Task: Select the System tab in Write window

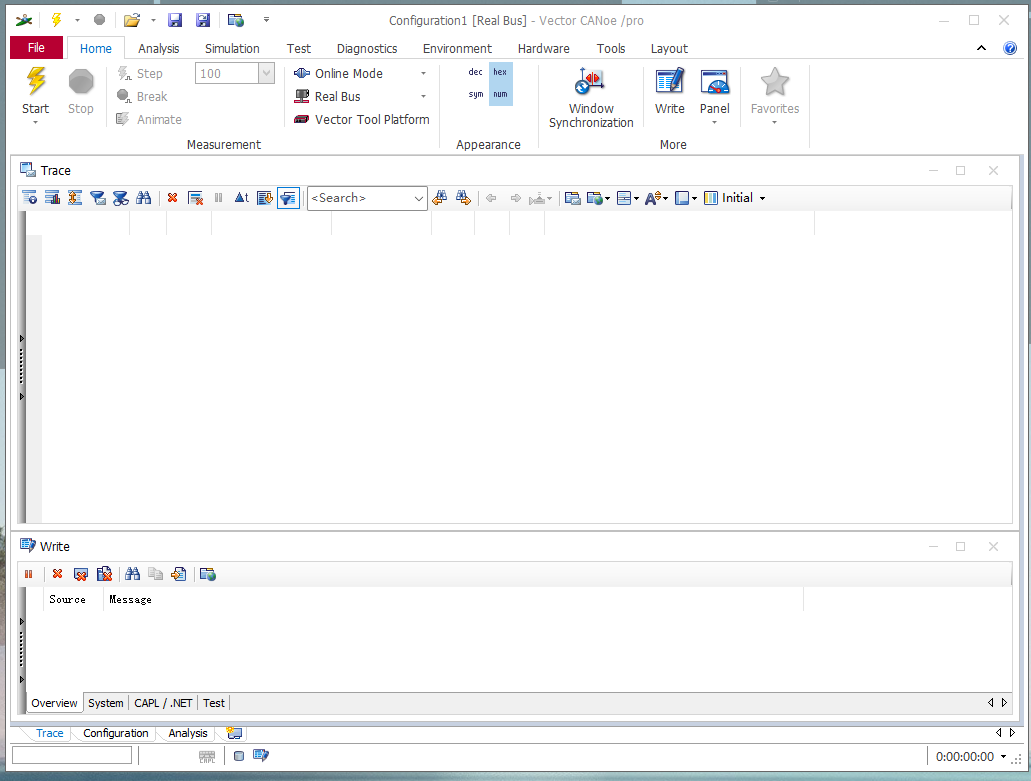Action: (105, 703)
